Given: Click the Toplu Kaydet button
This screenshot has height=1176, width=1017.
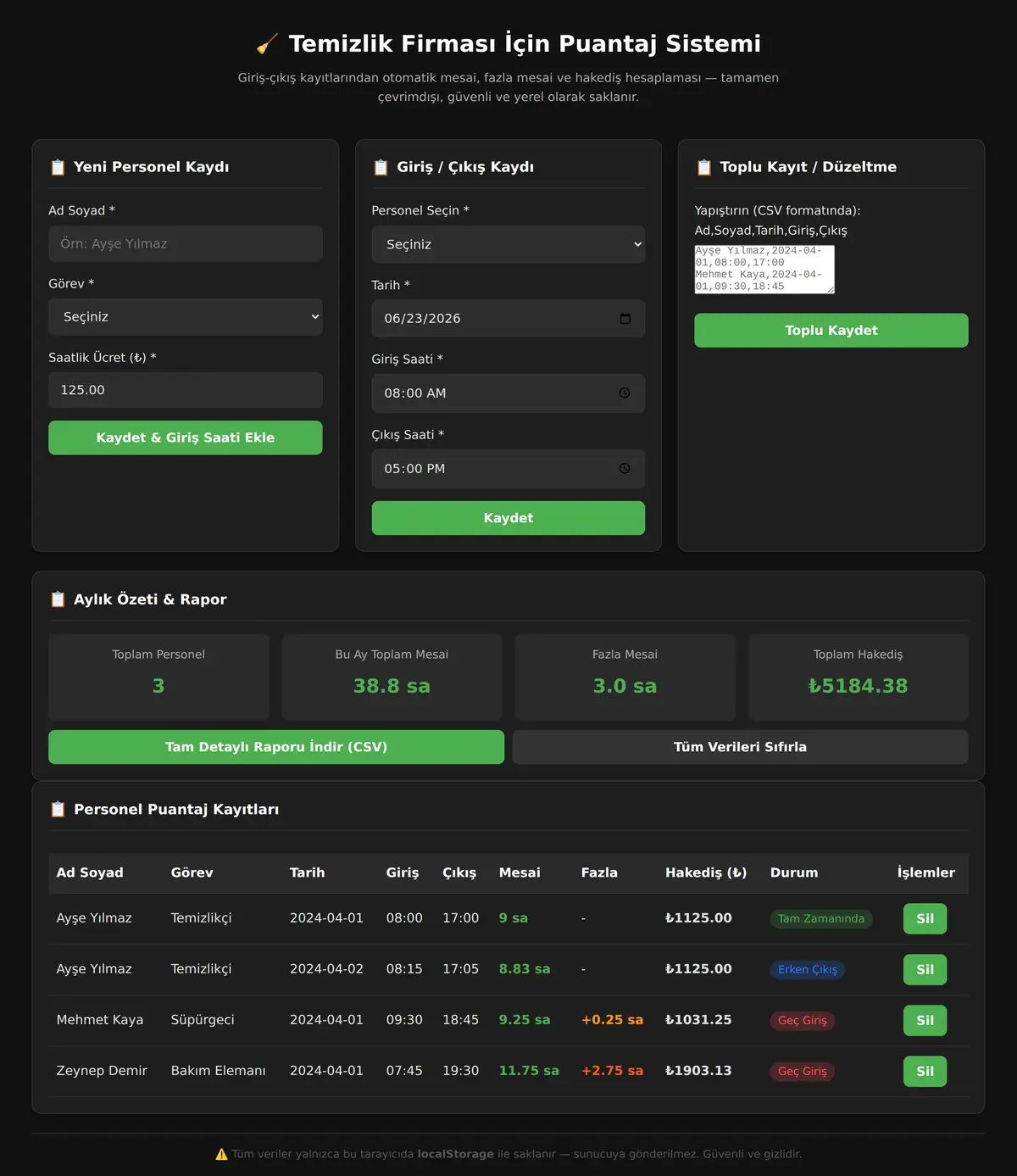Looking at the screenshot, I should pyautogui.click(x=831, y=331).
